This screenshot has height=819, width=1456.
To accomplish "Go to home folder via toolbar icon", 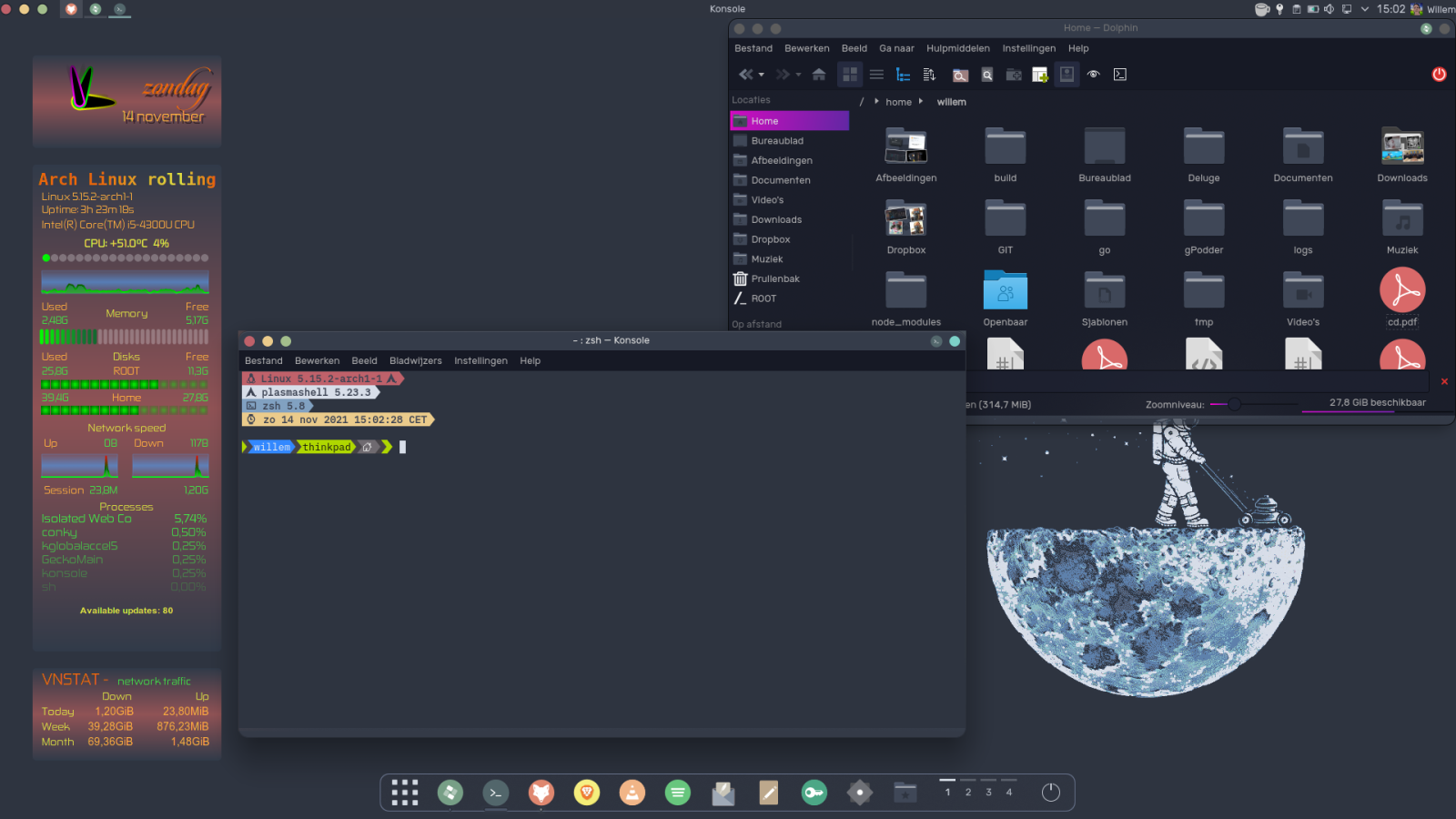I will pos(819,75).
